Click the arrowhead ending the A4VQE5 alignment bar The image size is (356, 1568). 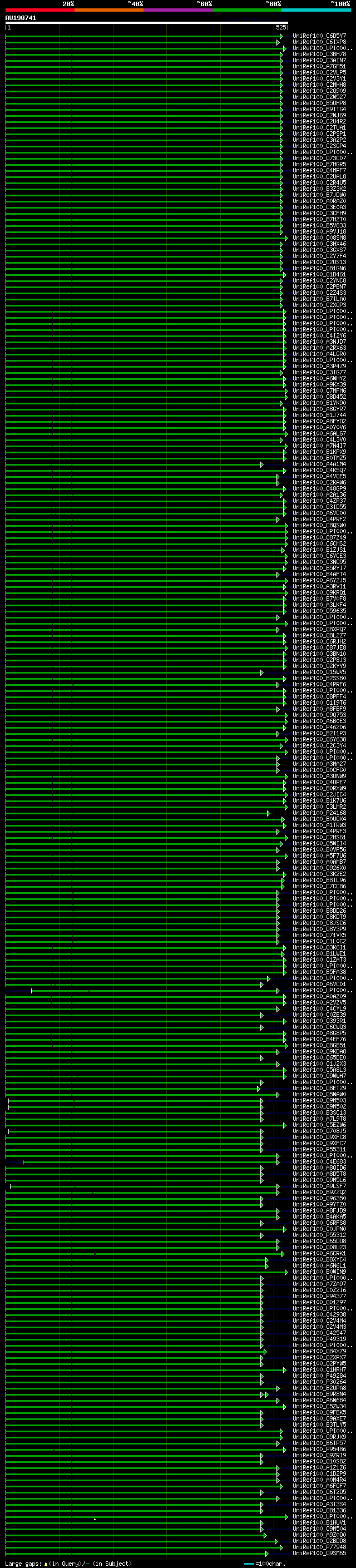click(278, 477)
